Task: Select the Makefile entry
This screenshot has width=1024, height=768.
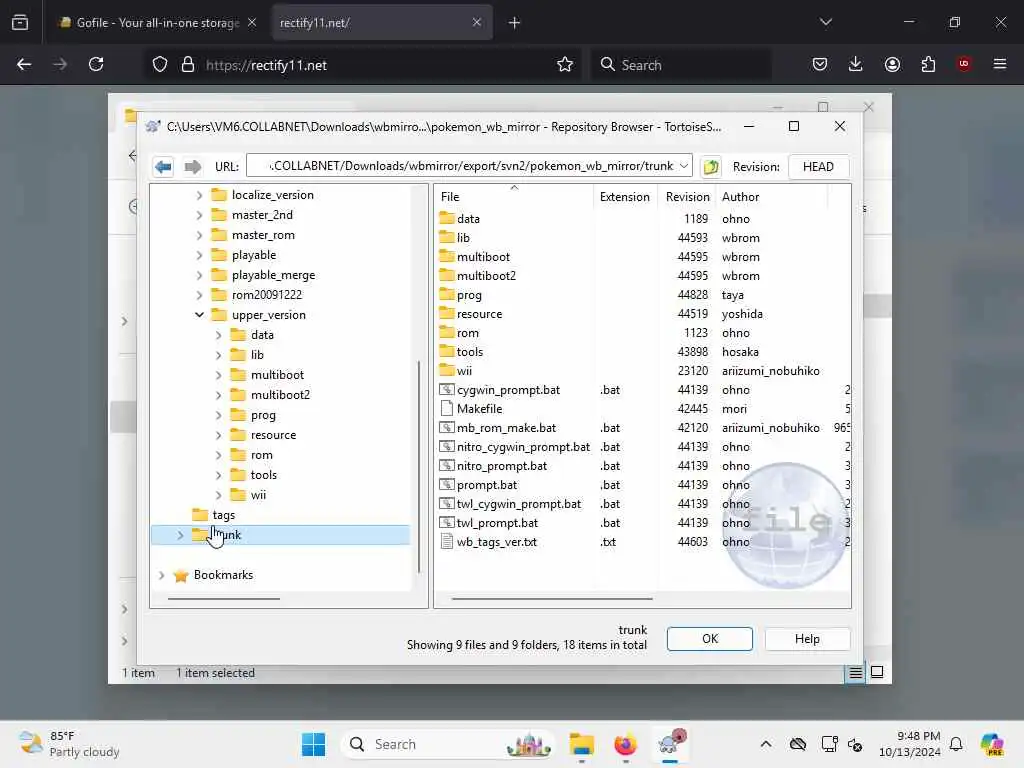Action: pos(479,409)
